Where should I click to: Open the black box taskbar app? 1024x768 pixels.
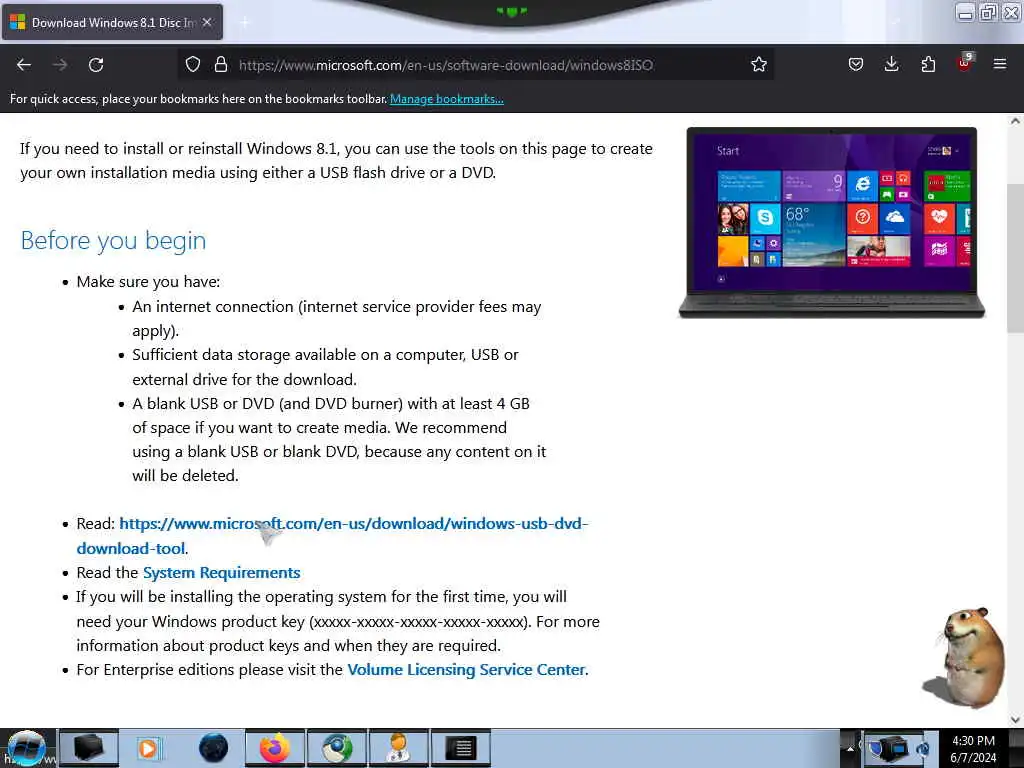tap(89, 748)
